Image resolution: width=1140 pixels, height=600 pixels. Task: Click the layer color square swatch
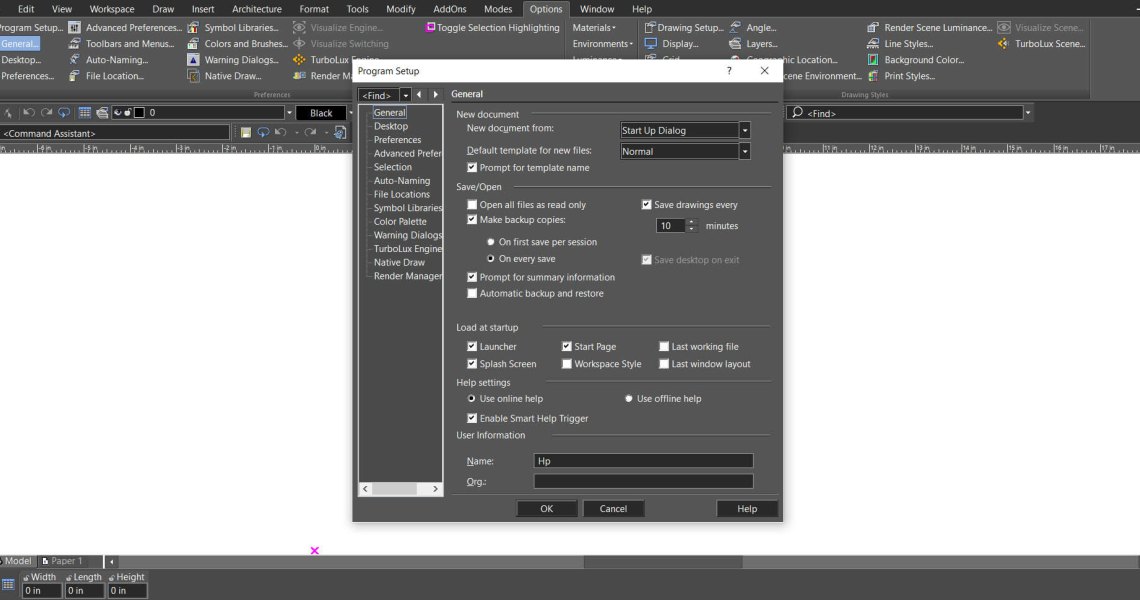point(140,113)
